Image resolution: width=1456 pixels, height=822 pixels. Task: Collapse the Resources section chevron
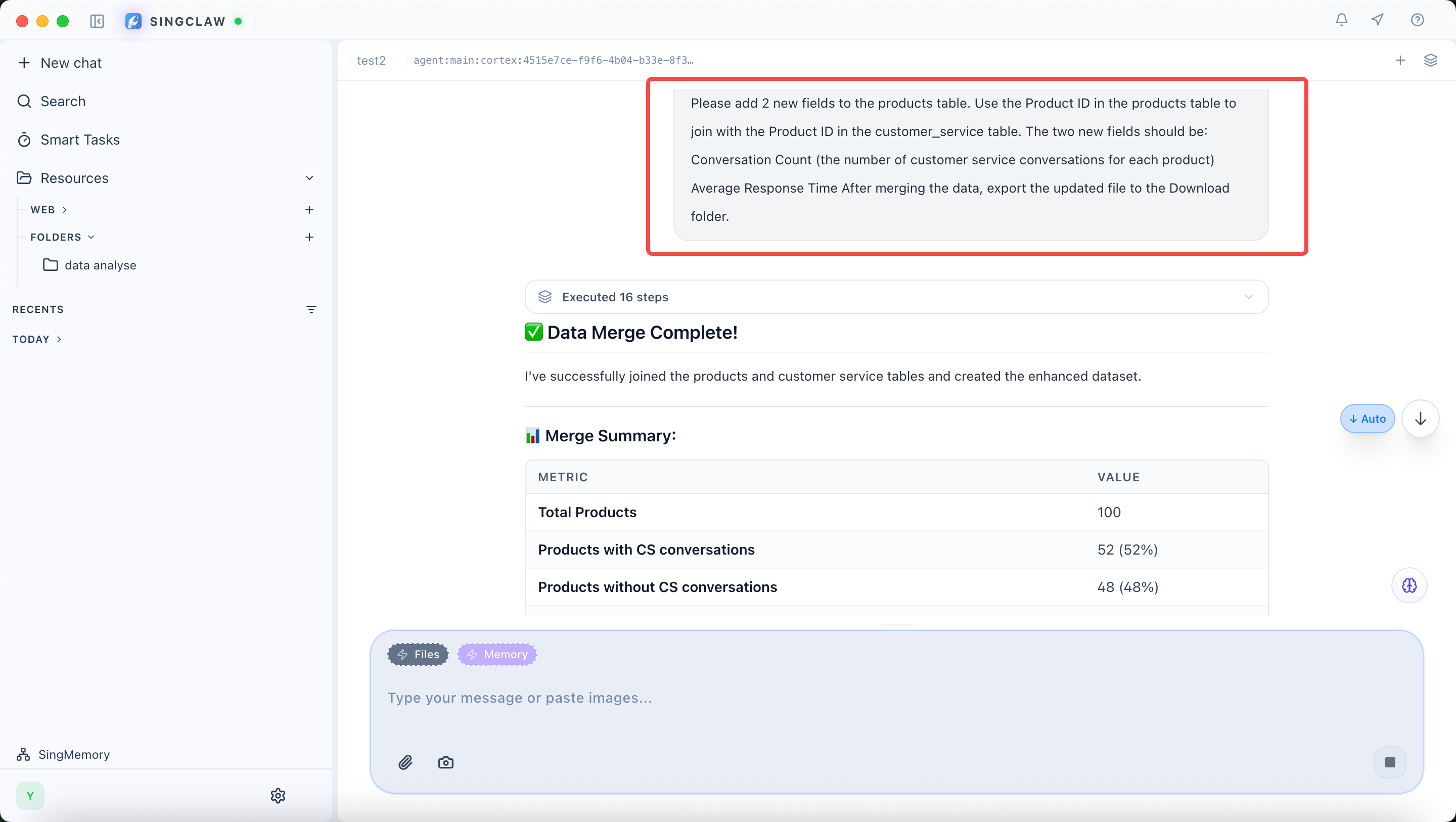pos(309,178)
